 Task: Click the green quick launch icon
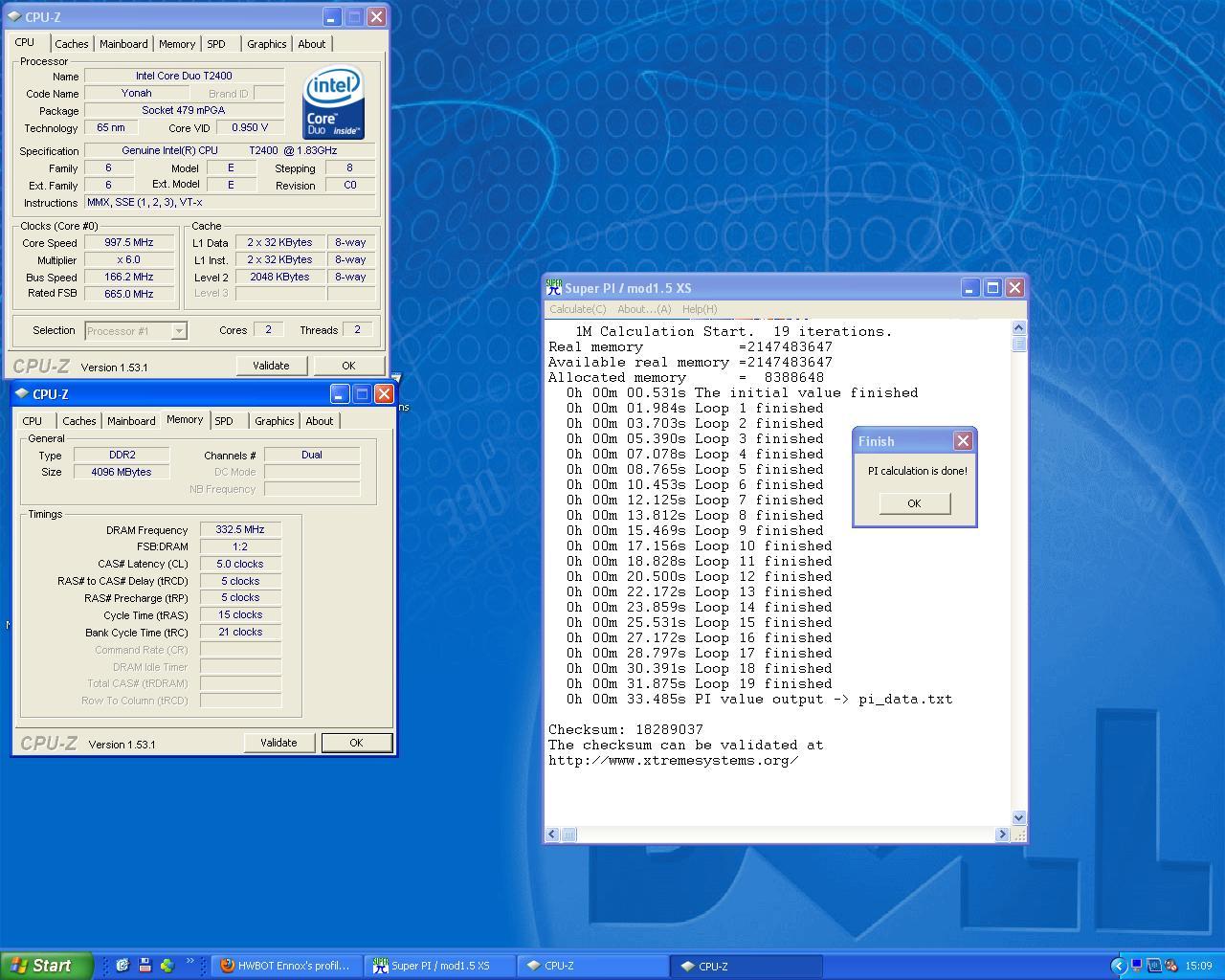[x=167, y=966]
